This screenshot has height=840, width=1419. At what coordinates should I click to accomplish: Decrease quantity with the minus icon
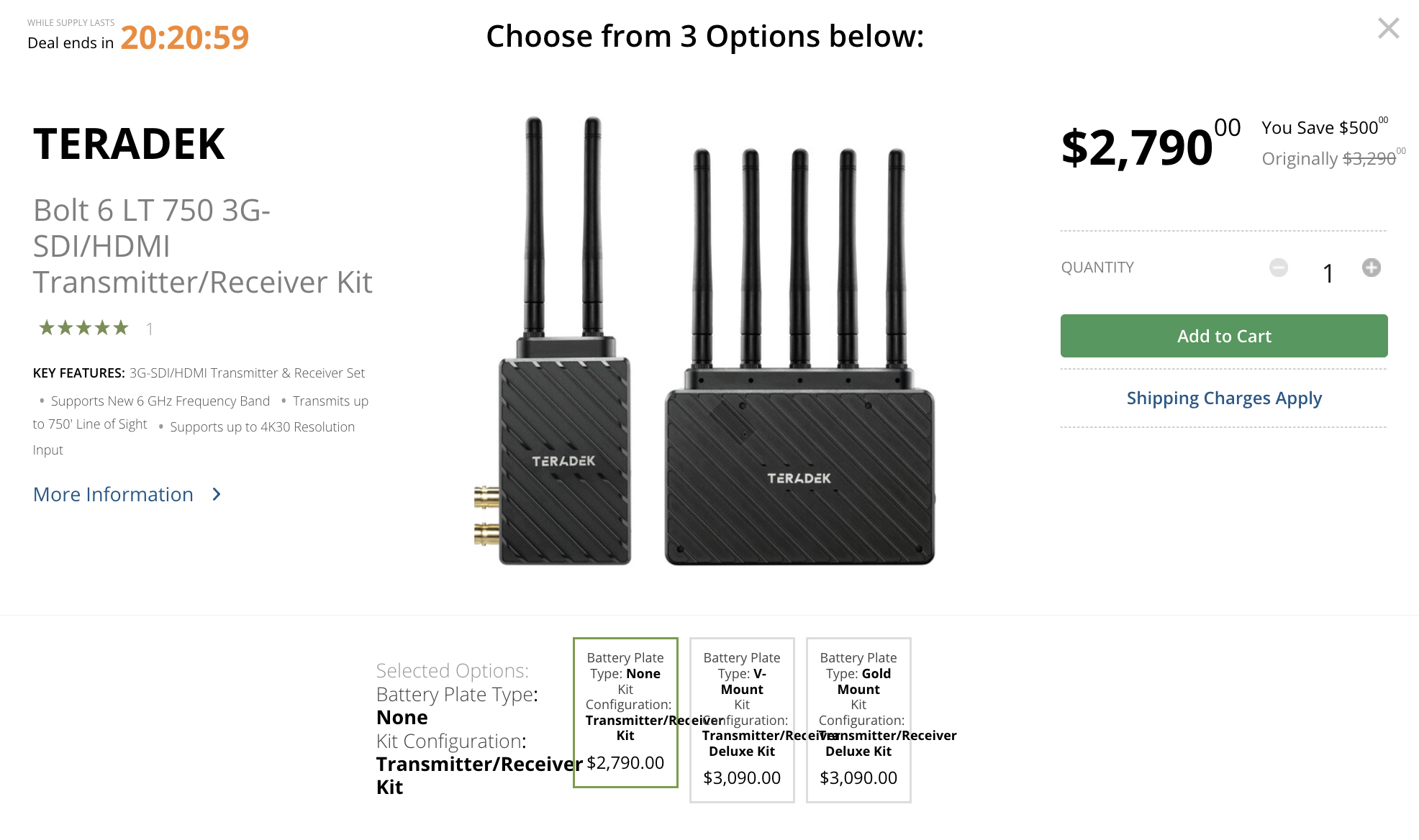1279,268
